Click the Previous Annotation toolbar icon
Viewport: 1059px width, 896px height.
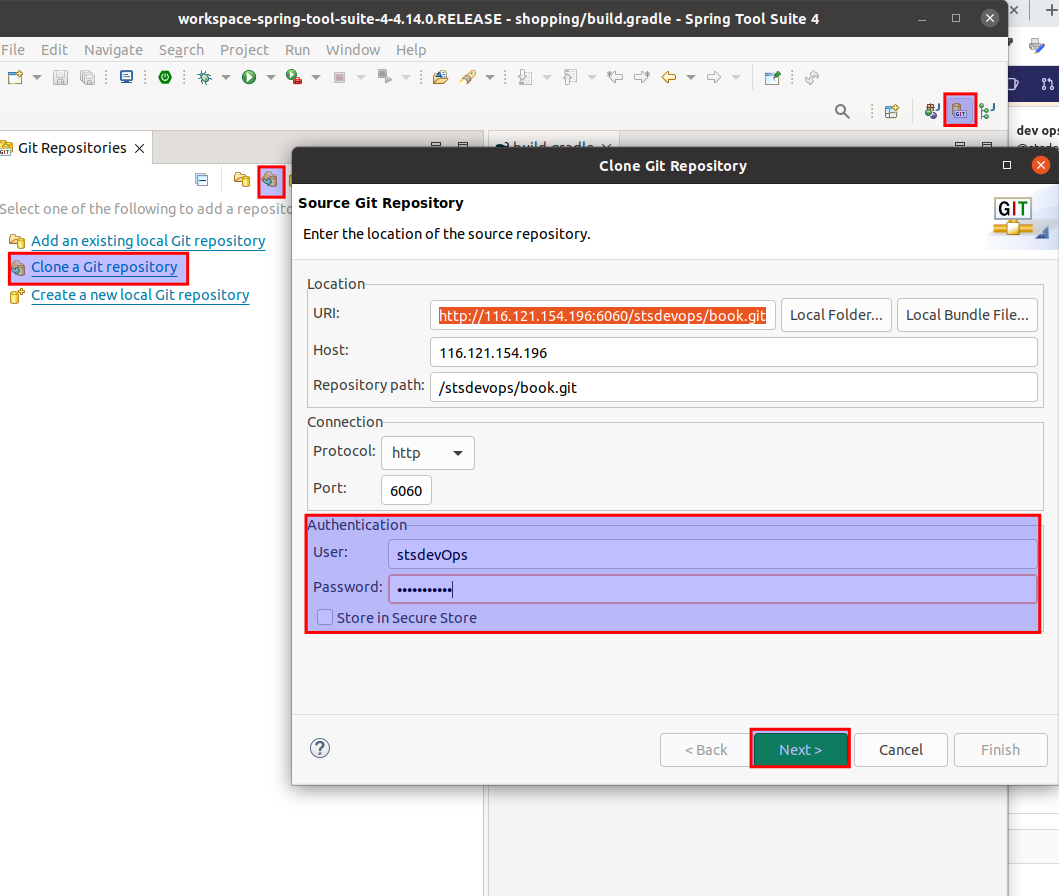click(570, 78)
